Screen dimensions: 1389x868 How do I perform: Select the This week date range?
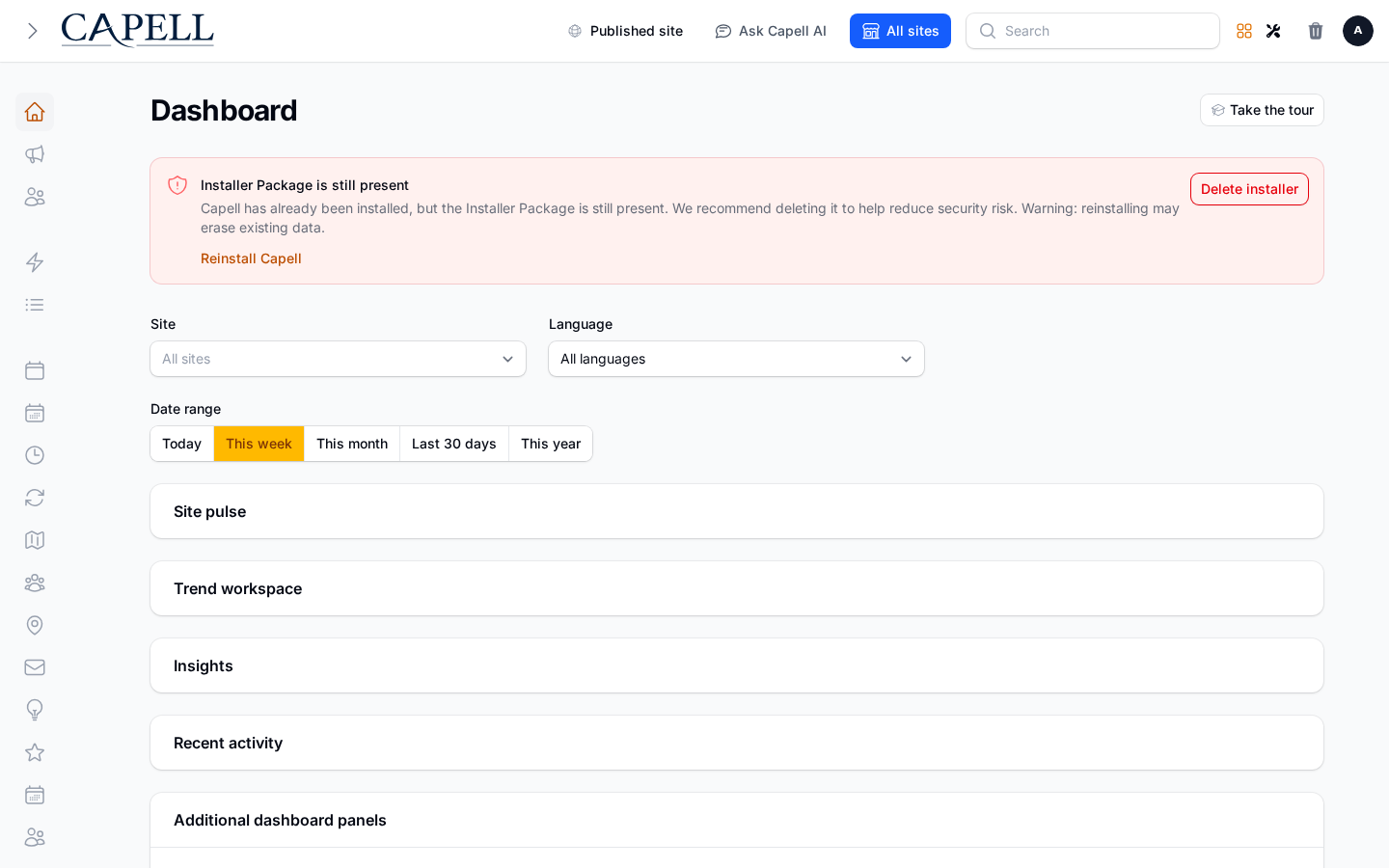[x=259, y=444]
